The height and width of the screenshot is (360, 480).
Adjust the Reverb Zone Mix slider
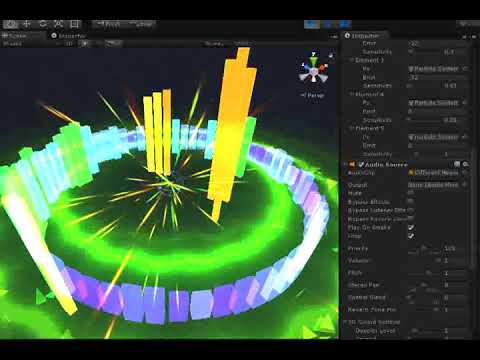pos(424,310)
